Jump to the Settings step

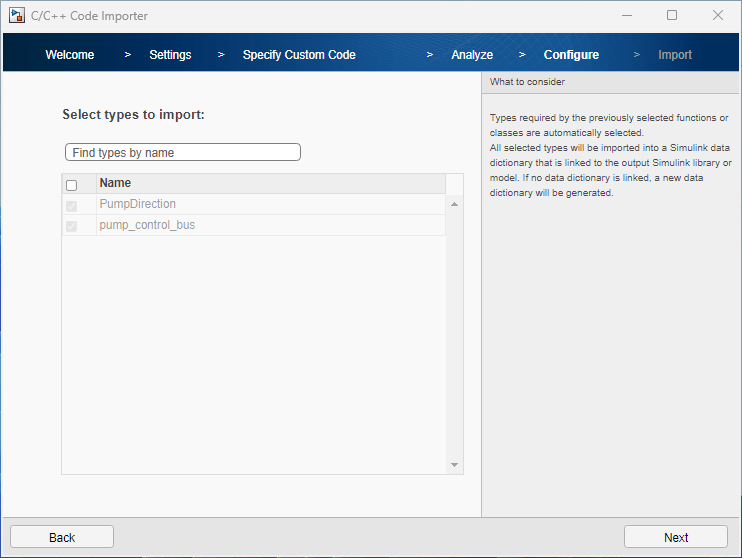coord(170,55)
